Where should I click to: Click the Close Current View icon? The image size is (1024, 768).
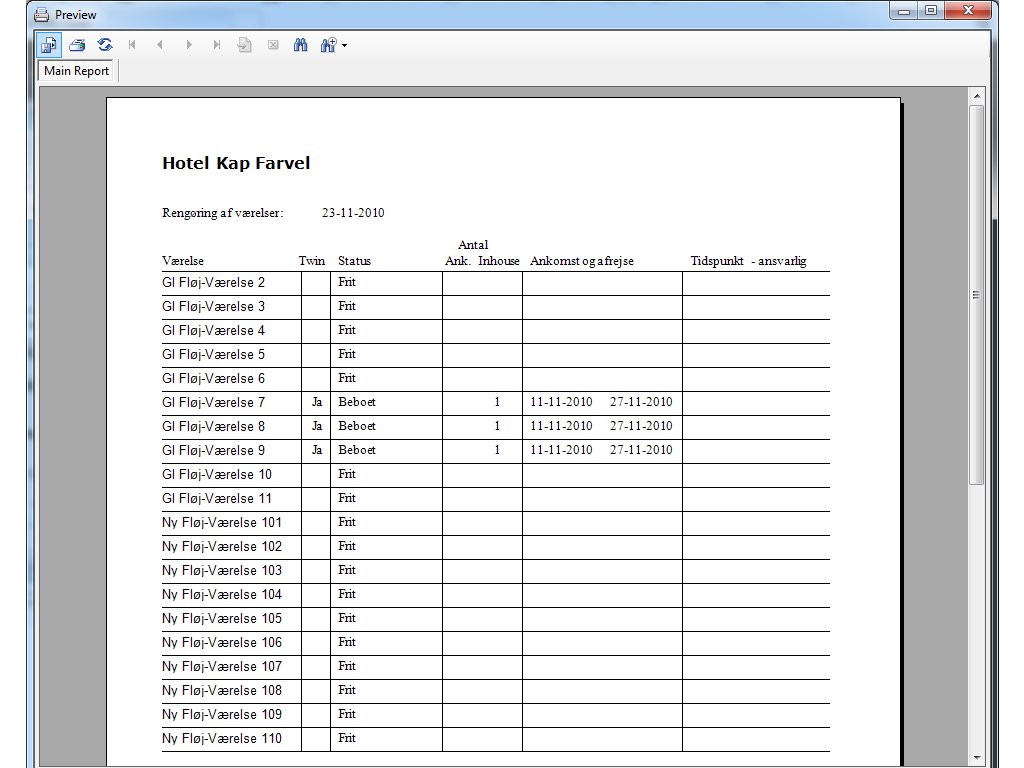272,45
